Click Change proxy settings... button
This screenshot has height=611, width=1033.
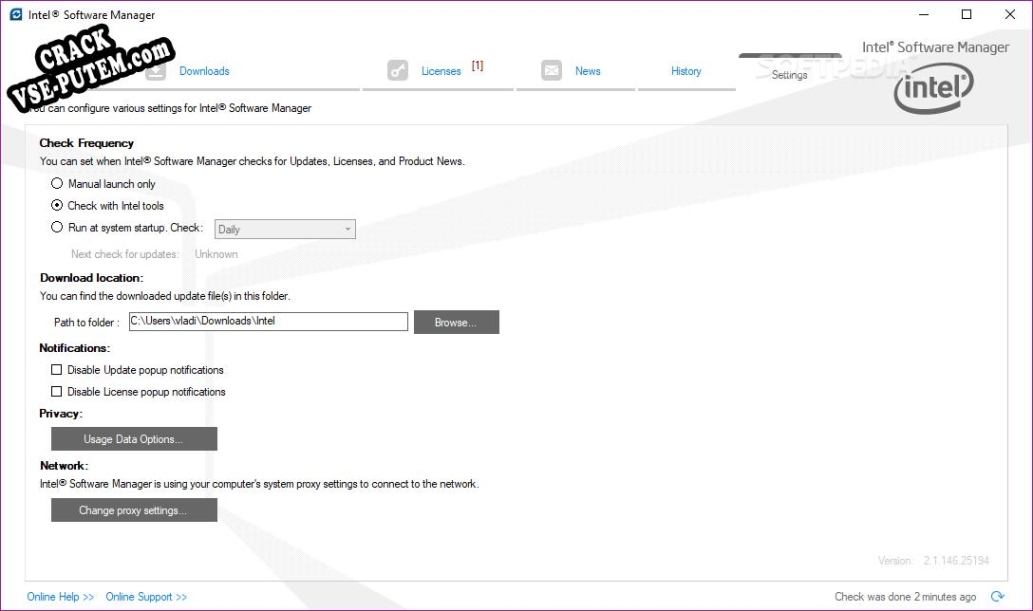pyautogui.click(x=134, y=510)
